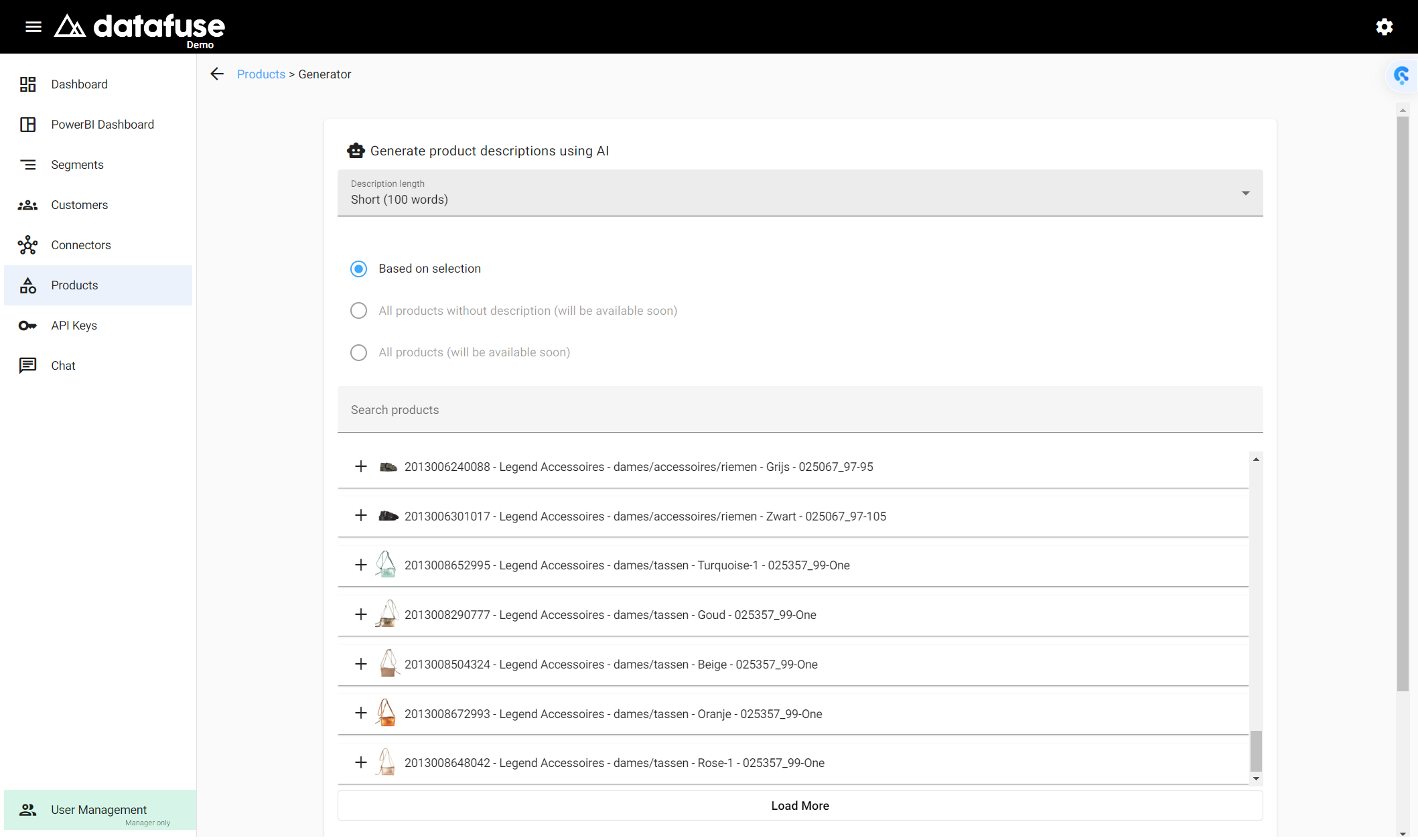
Task: Open the help chat widget icon
Action: coord(1401,75)
